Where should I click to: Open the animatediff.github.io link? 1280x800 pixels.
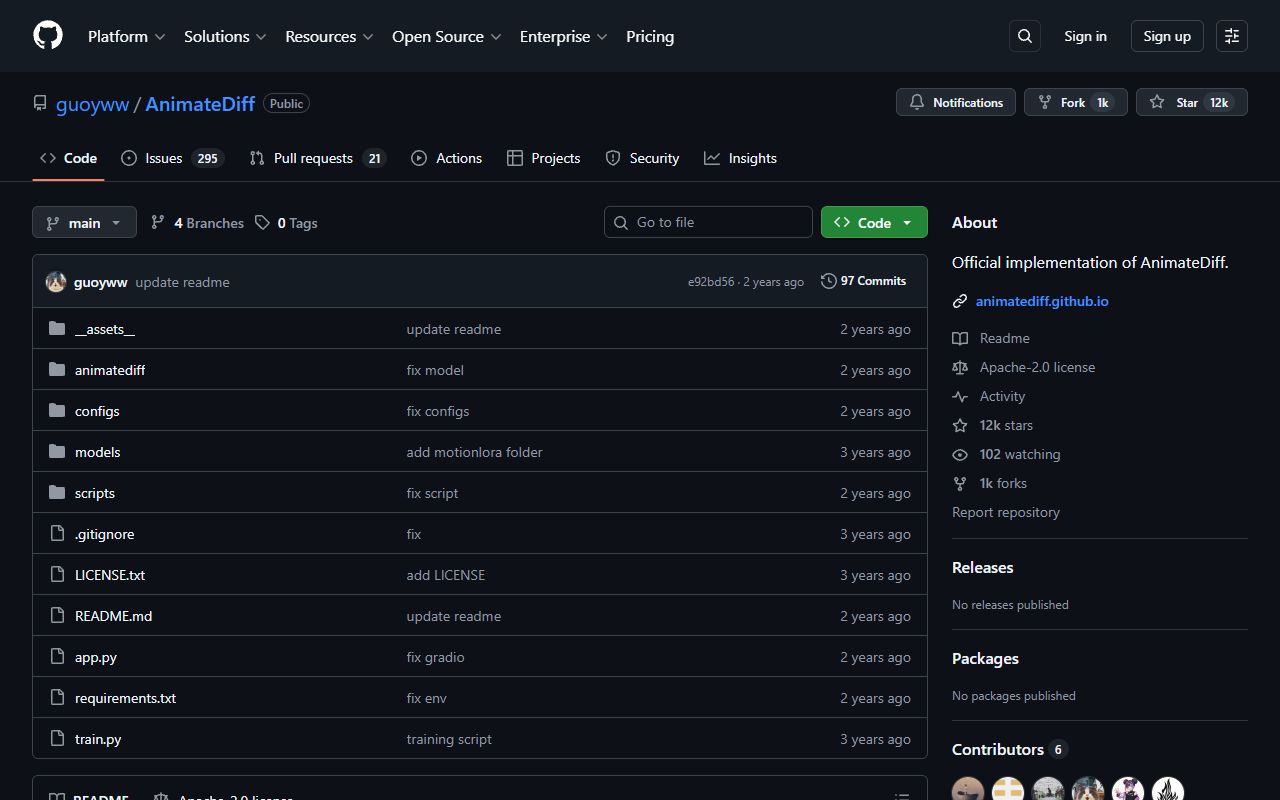1041,301
